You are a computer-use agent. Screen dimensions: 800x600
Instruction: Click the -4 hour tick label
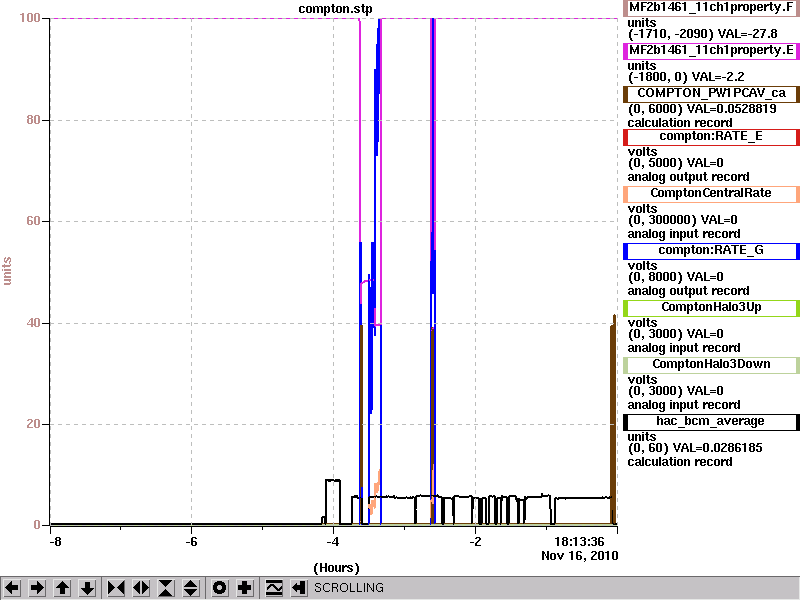click(333, 541)
